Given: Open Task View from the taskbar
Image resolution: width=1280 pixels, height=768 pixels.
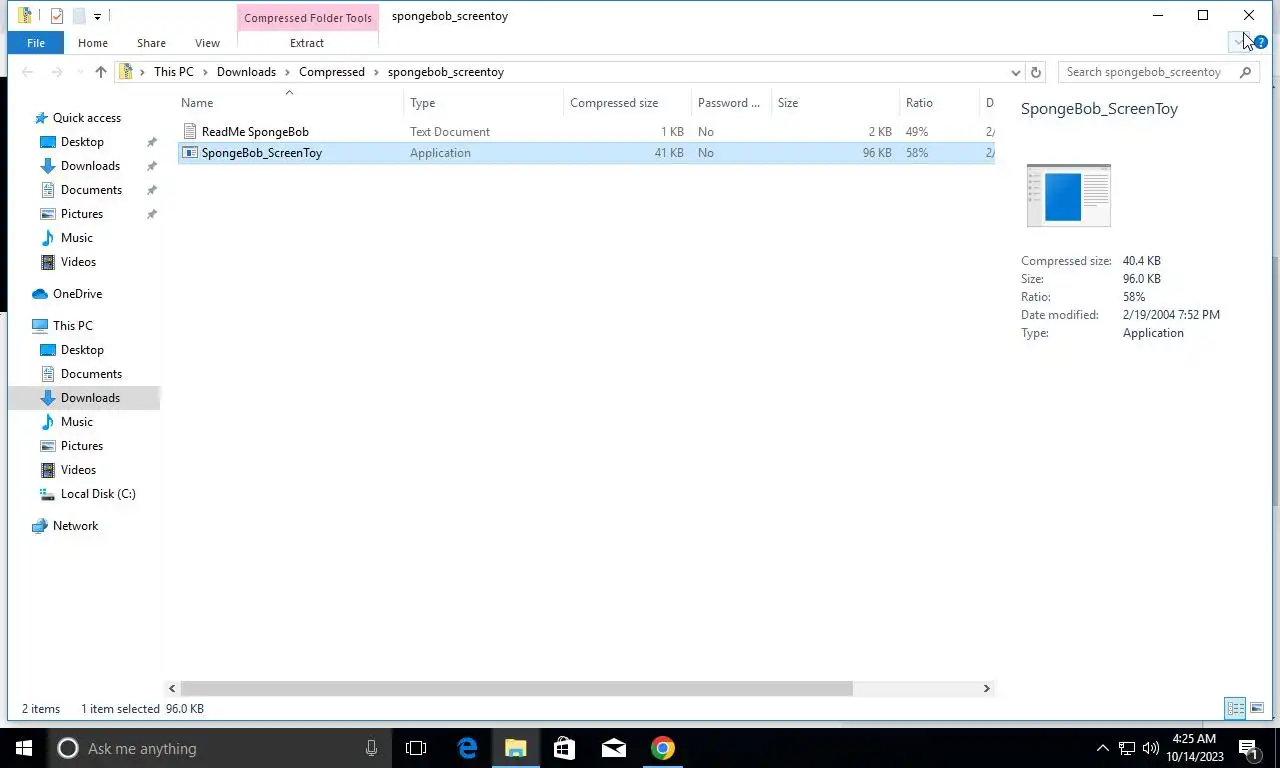Looking at the screenshot, I should (x=416, y=748).
